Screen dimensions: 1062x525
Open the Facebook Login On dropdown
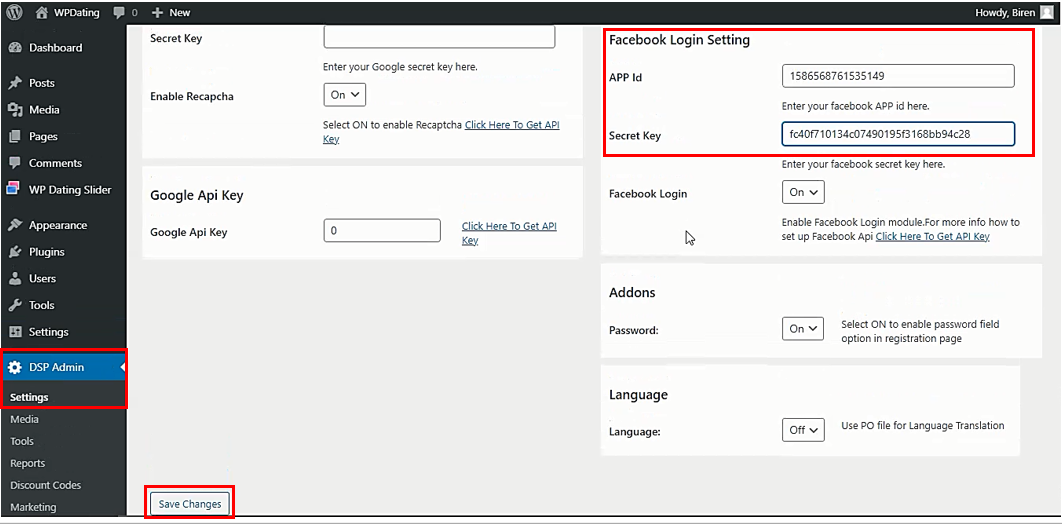click(803, 192)
